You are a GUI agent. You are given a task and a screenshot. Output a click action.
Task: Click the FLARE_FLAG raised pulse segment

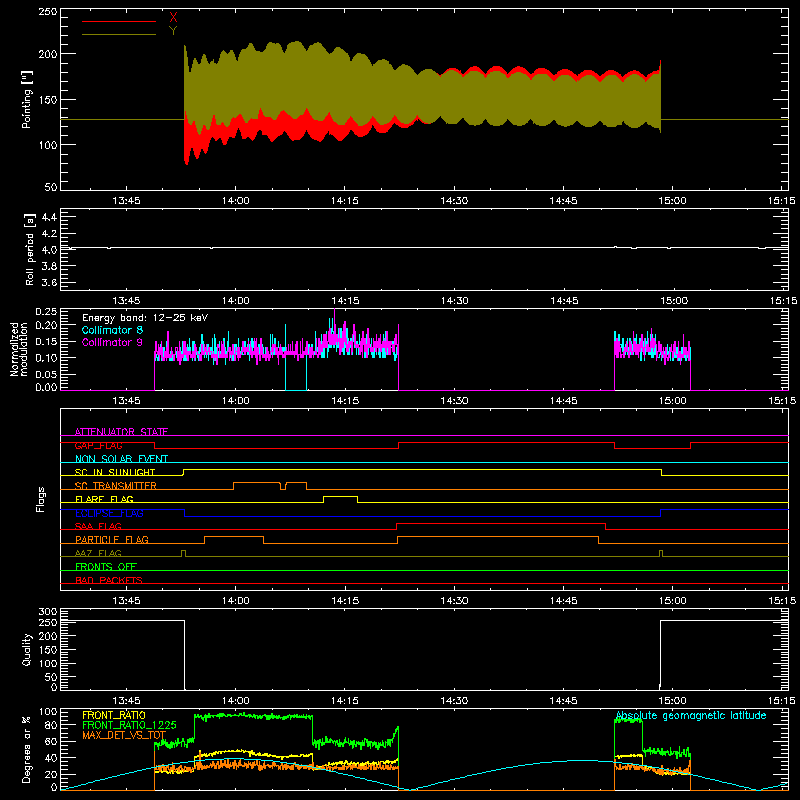coord(340,496)
